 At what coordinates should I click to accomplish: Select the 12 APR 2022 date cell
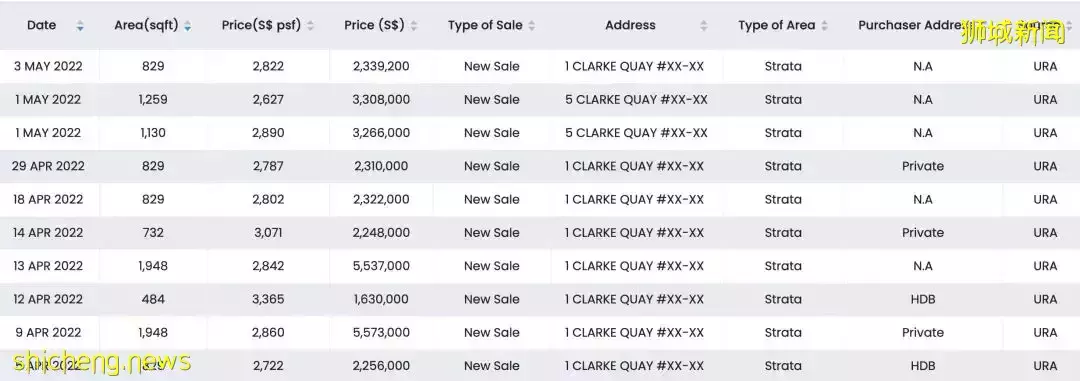click(x=48, y=299)
